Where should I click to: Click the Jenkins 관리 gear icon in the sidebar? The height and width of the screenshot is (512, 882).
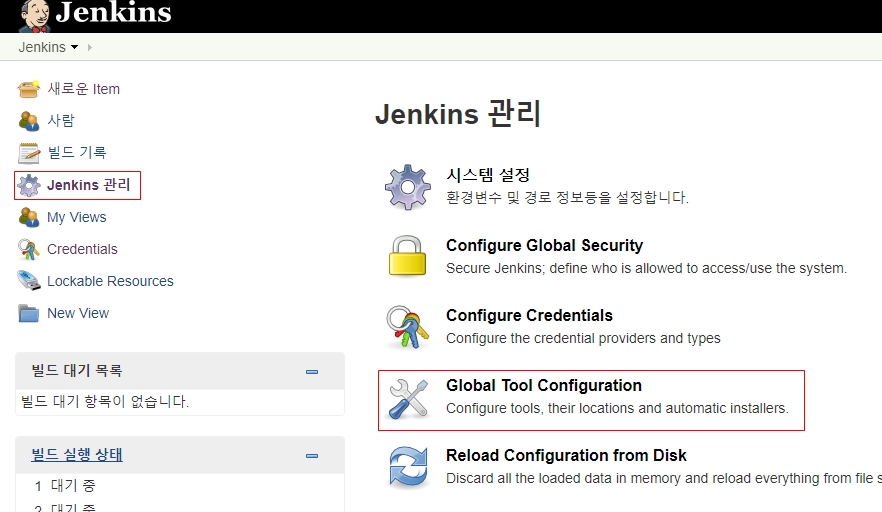(29, 185)
